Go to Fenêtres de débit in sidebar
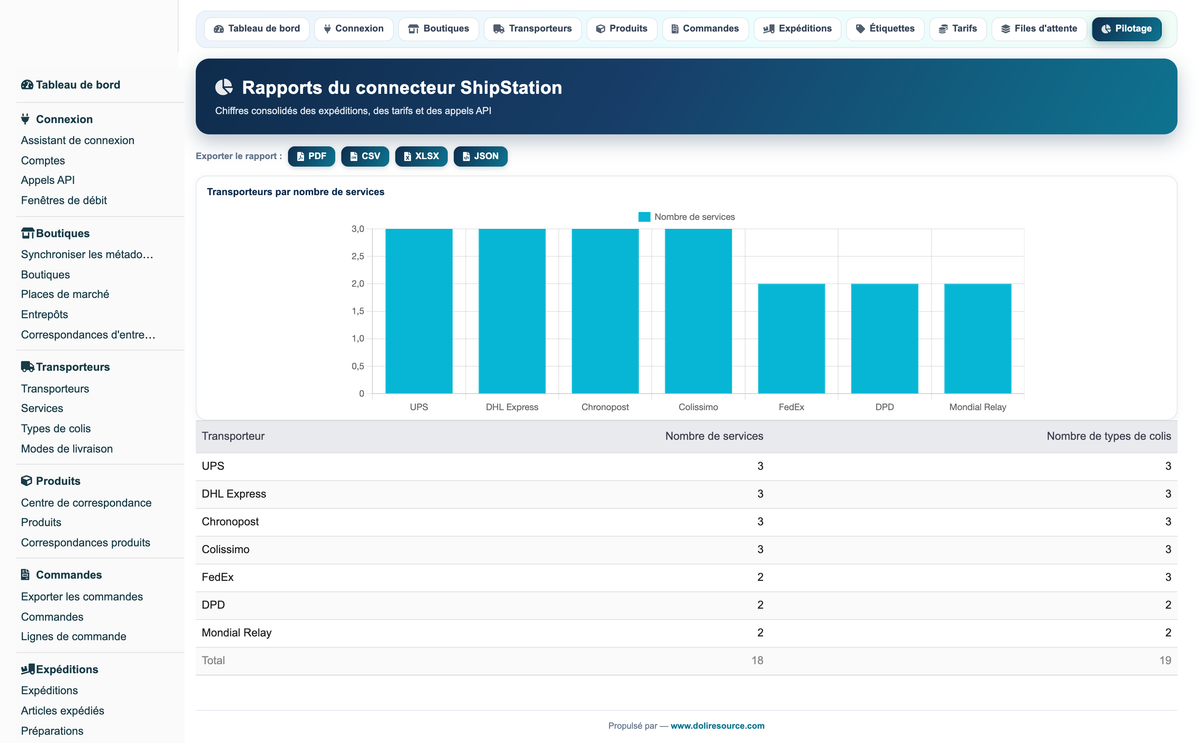1200x743 pixels. tap(64, 201)
